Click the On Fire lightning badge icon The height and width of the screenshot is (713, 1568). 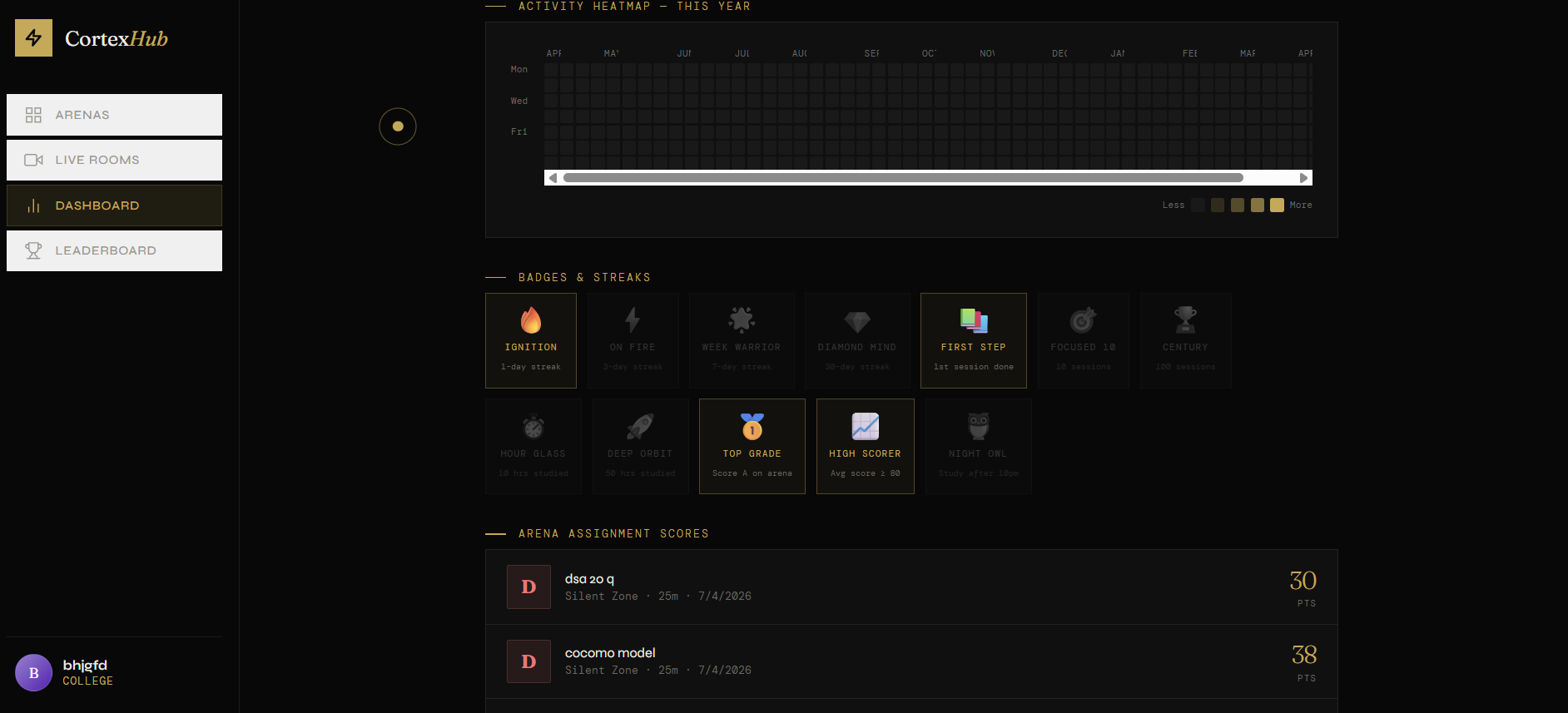[633, 320]
